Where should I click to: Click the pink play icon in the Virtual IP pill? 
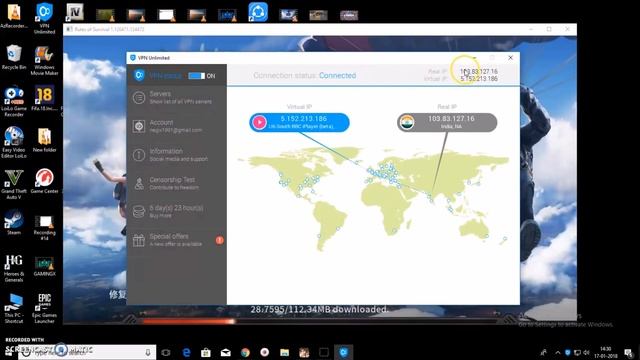(259, 122)
